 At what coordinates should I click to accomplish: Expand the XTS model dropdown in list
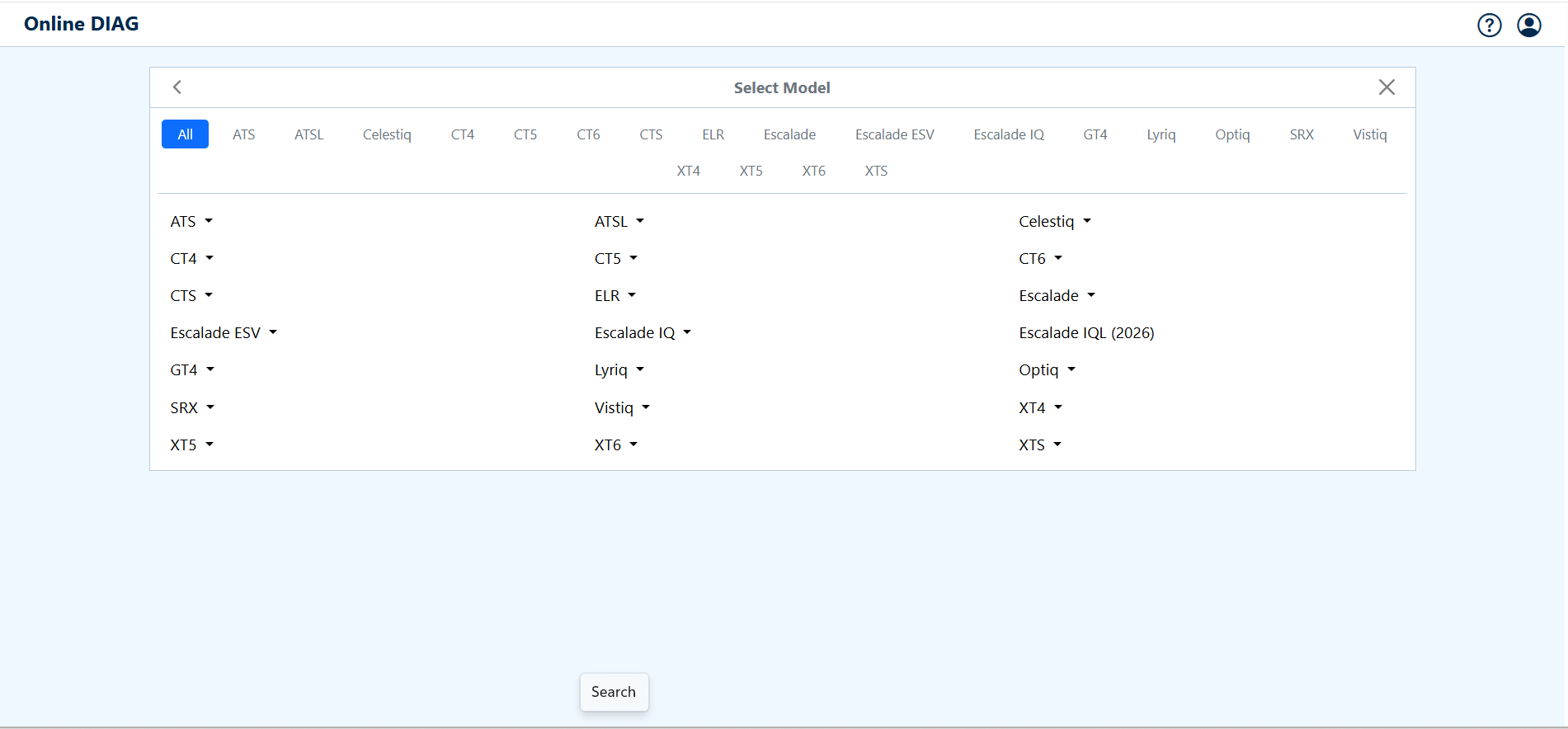[x=1040, y=444]
